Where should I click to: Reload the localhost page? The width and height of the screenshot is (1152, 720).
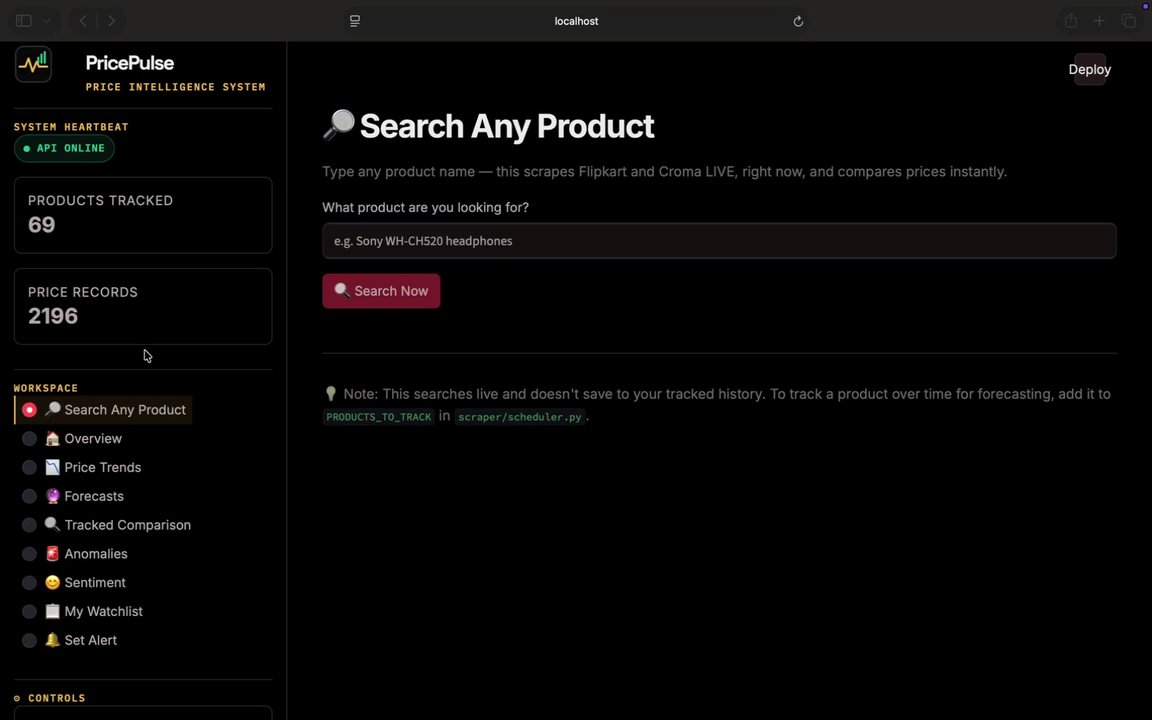798,21
